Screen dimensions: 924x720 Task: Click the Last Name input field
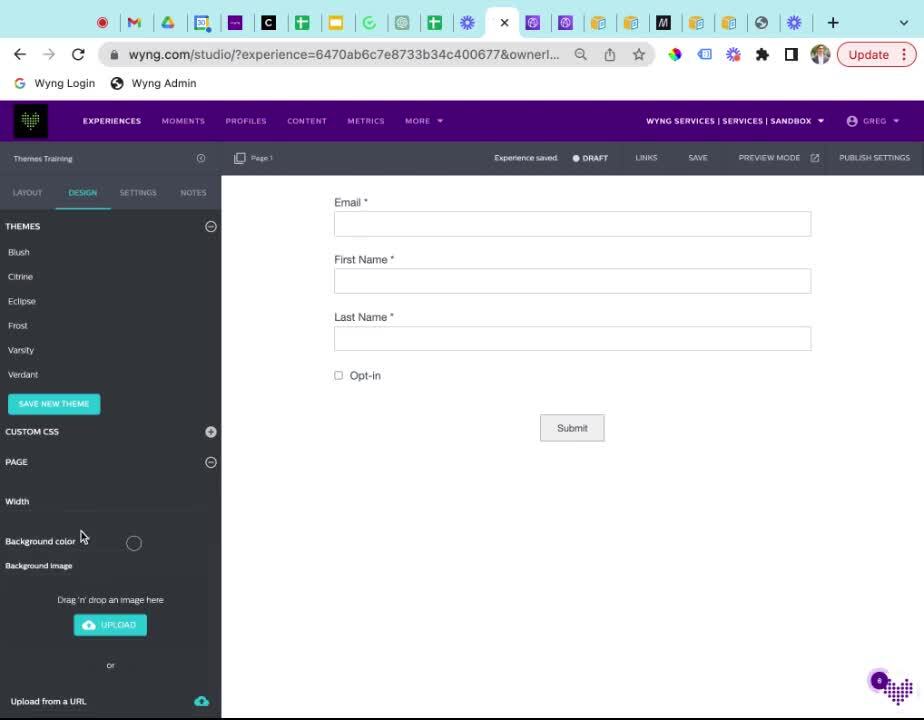pos(572,339)
